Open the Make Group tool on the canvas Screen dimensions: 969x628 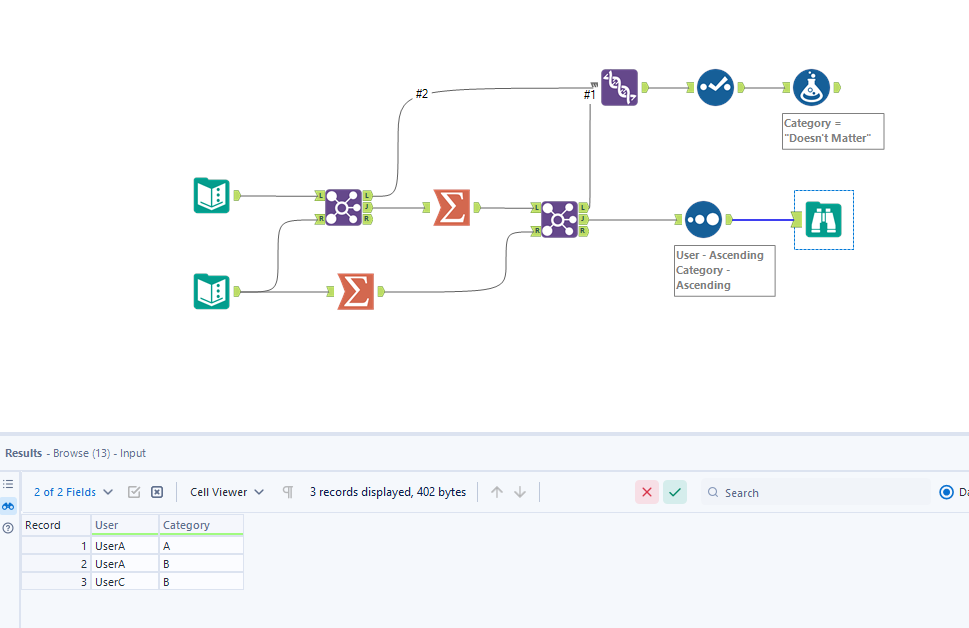[x=618, y=87]
